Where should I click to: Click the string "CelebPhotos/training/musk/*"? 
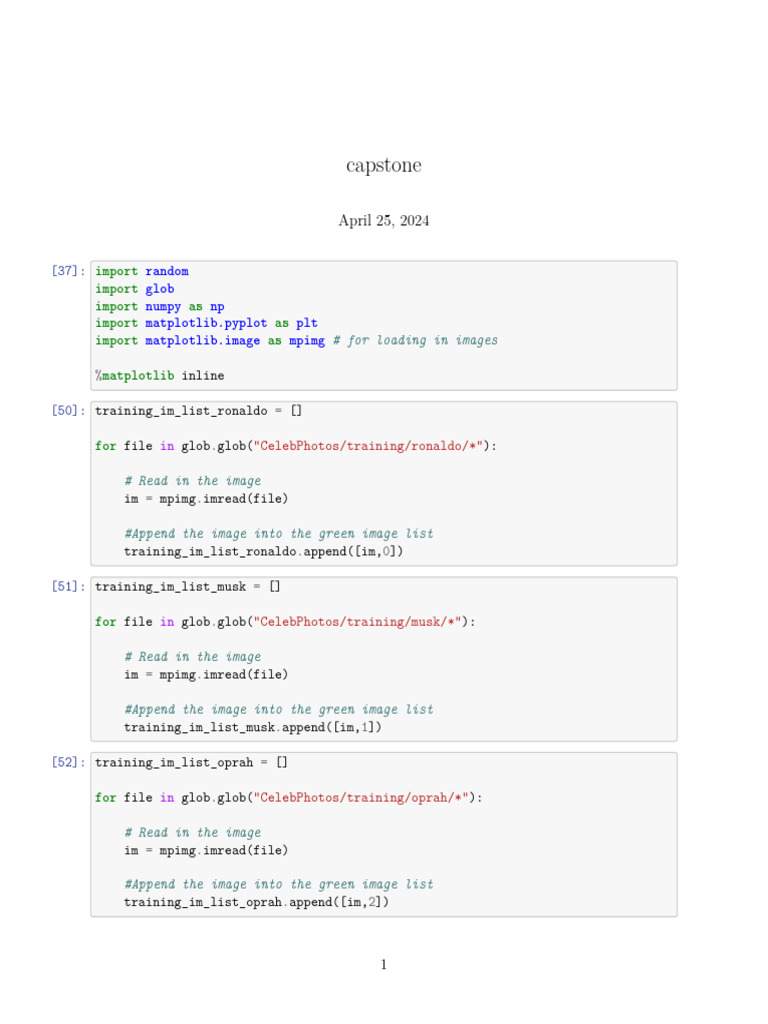tap(357, 622)
